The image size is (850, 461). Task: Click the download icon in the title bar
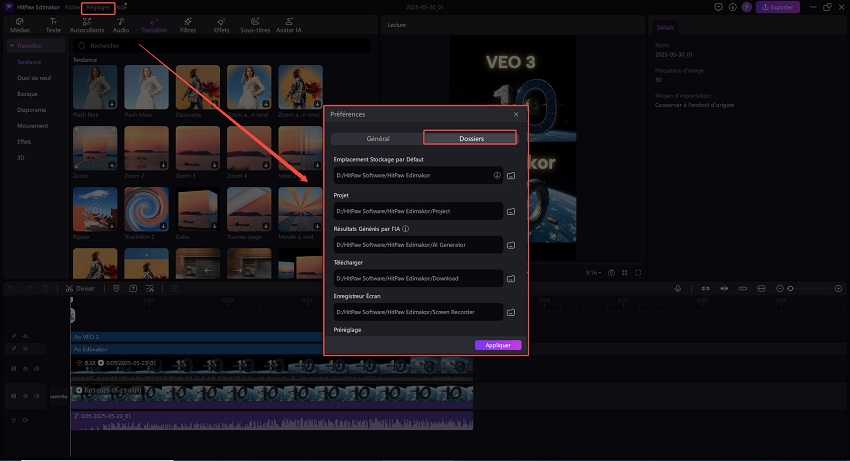click(732, 7)
